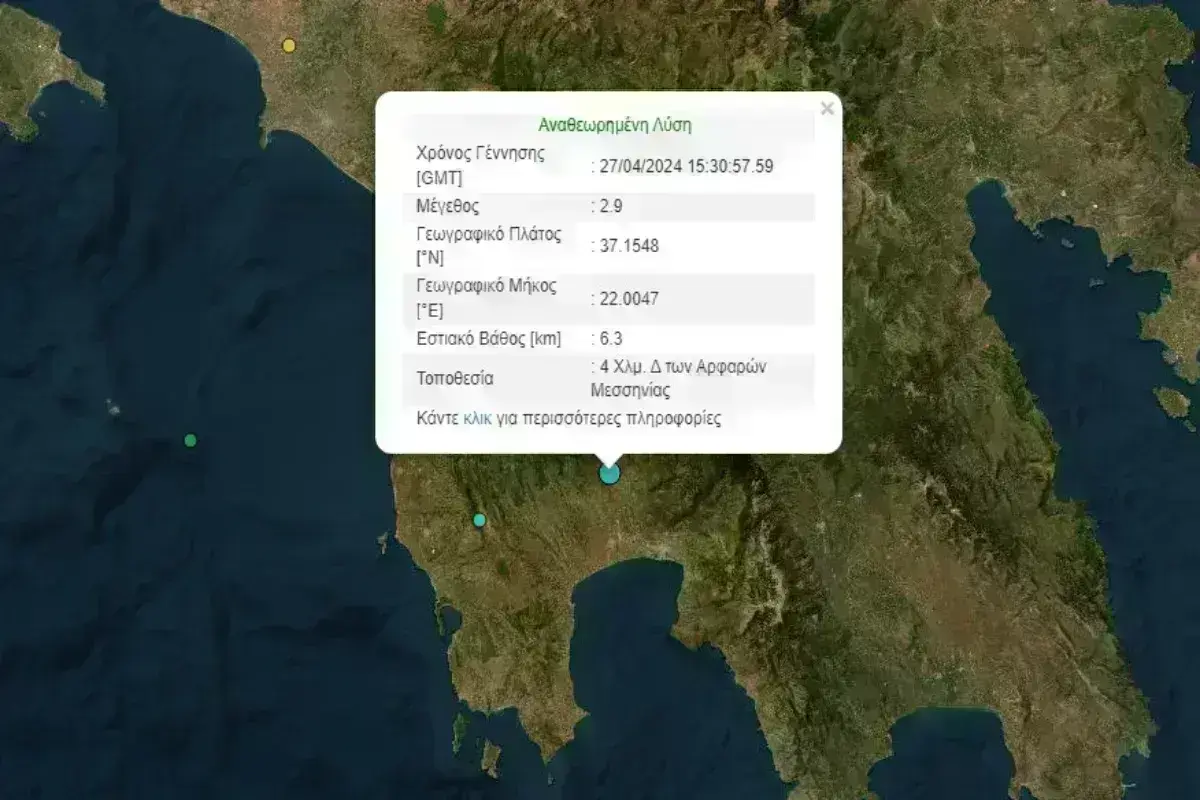1200x800 pixels.
Task: Click the timestamp 27/04/2024 15:30:57.59
Action: pyautogui.click(x=684, y=167)
